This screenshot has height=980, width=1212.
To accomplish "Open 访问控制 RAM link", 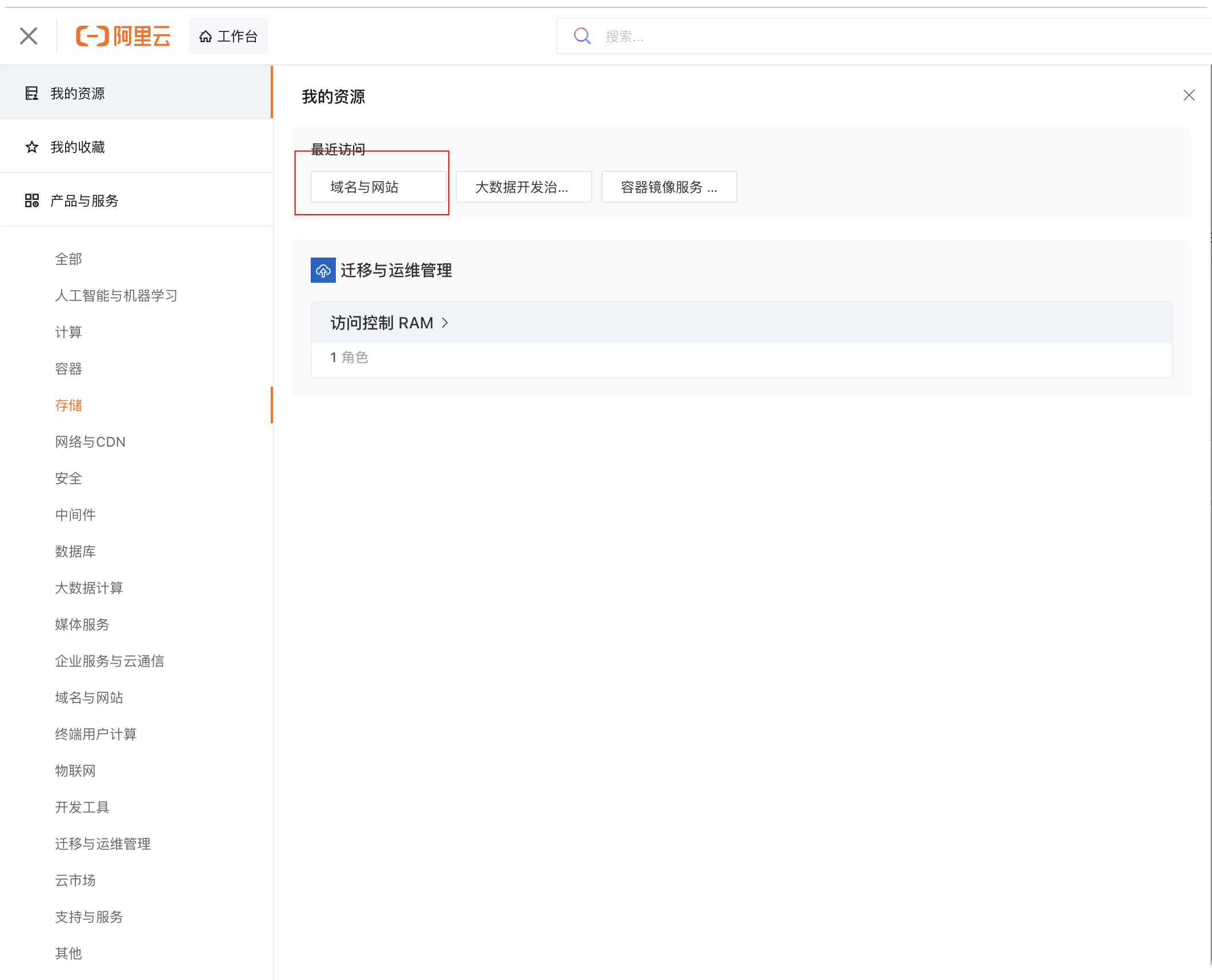I will pyautogui.click(x=382, y=323).
